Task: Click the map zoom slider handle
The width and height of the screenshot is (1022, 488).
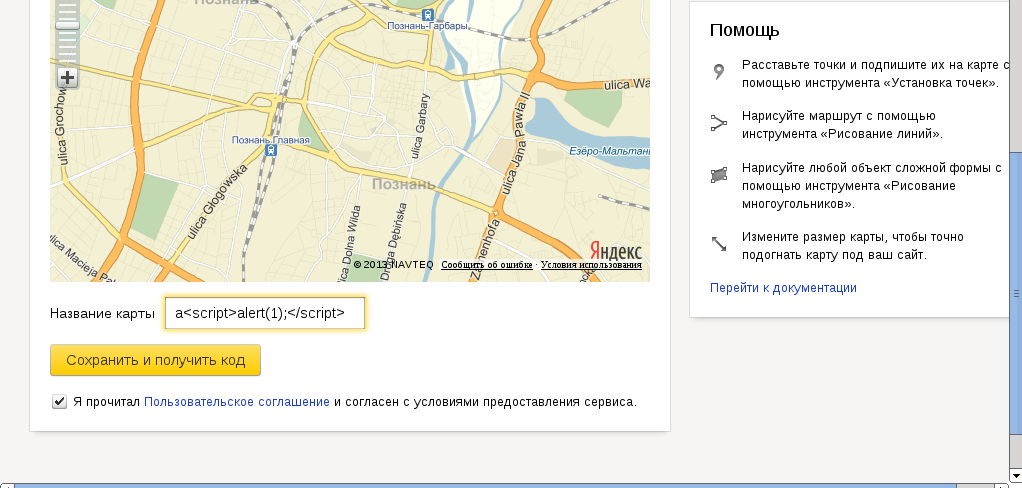Action: coord(67,25)
